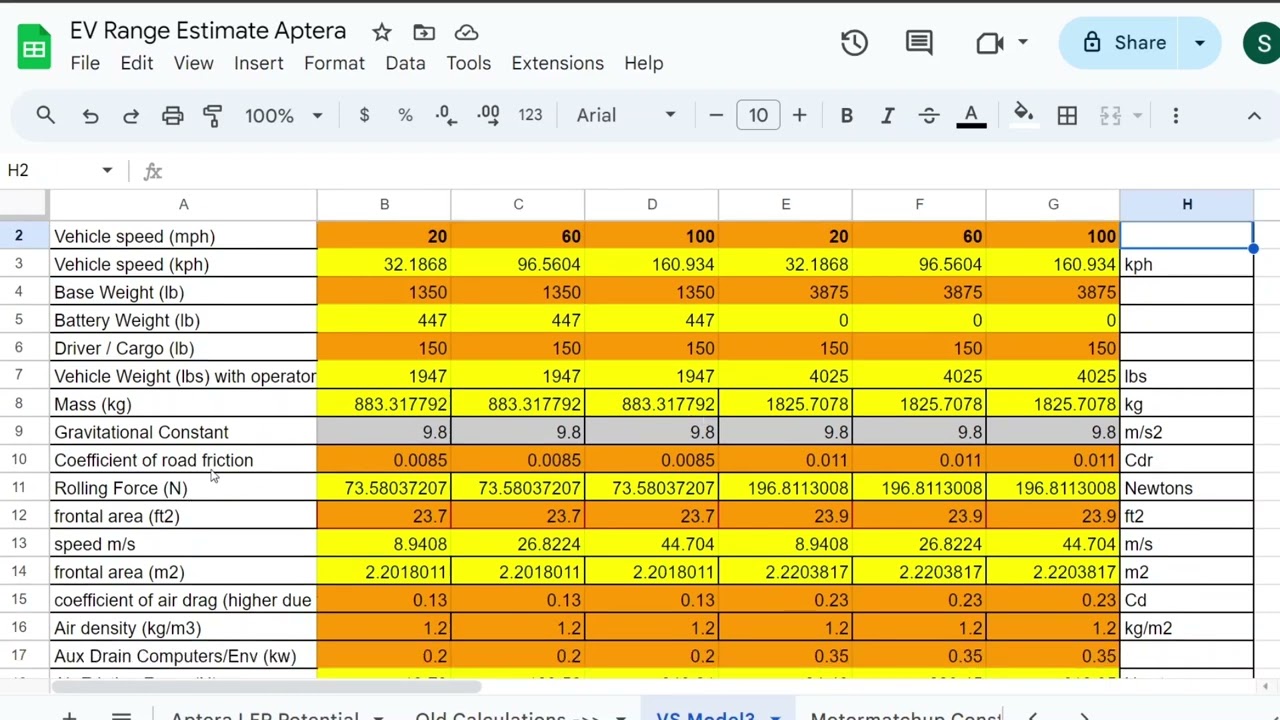Toggle strikethrough formatting
The height and width of the screenshot is (720, 1280).
click(x=928, y=115)
